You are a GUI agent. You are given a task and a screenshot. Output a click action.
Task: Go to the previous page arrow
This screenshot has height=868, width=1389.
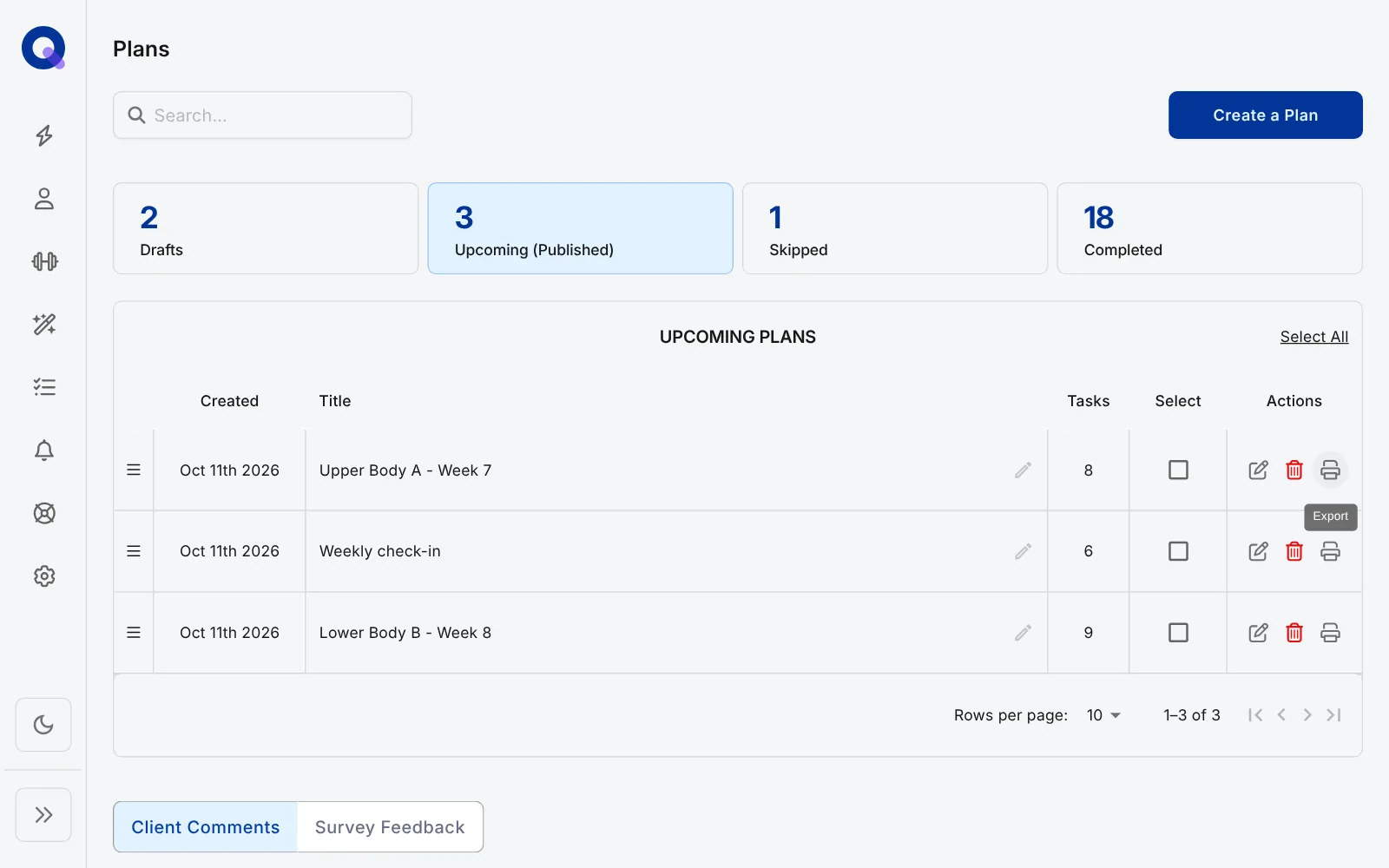(1281, 715)
